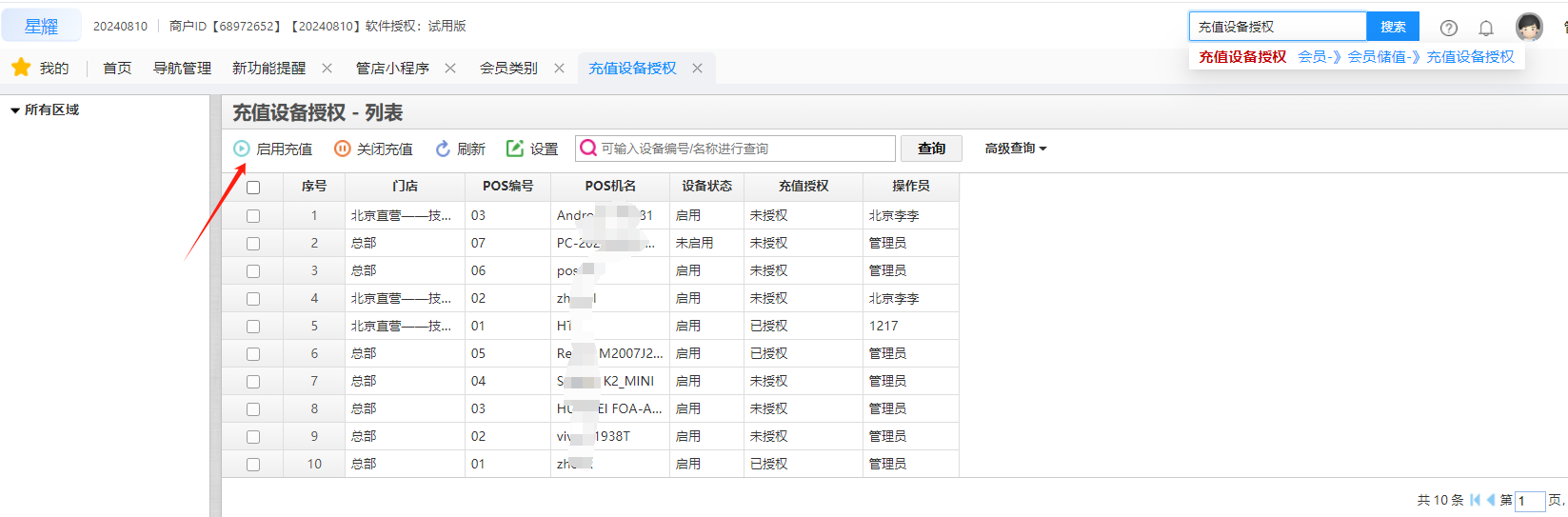Click the magnifier icon in the query box
Viewport: 1568px width, 517px height.
click(x=588, y=148)
